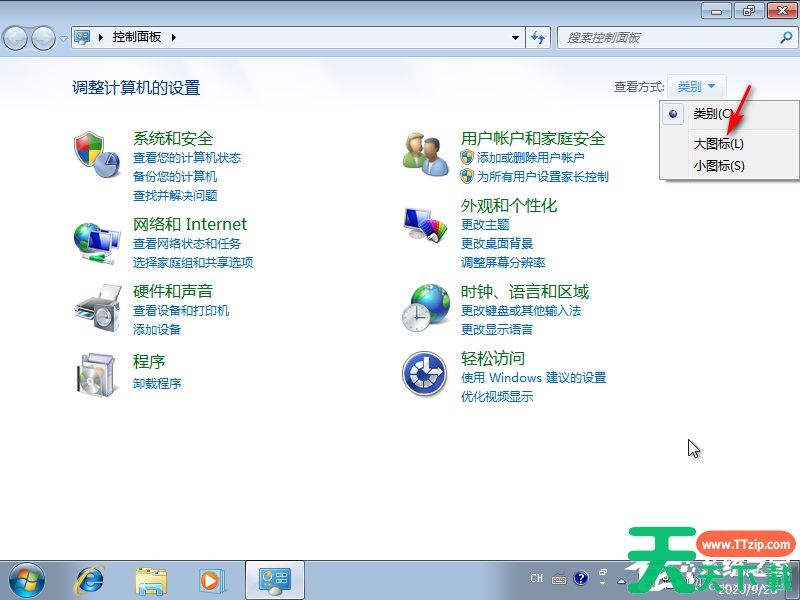Image resolution: width=800 pixels, height=600 pixels.
Task: Click the System and Security shield icon
Action: point(97,155)
